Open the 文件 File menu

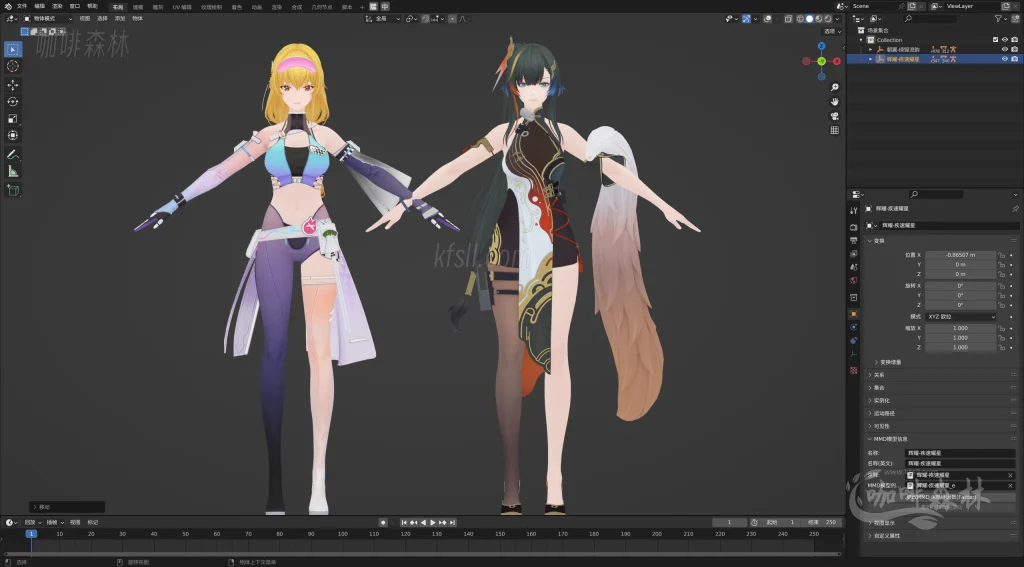click(x=22, y=7)
